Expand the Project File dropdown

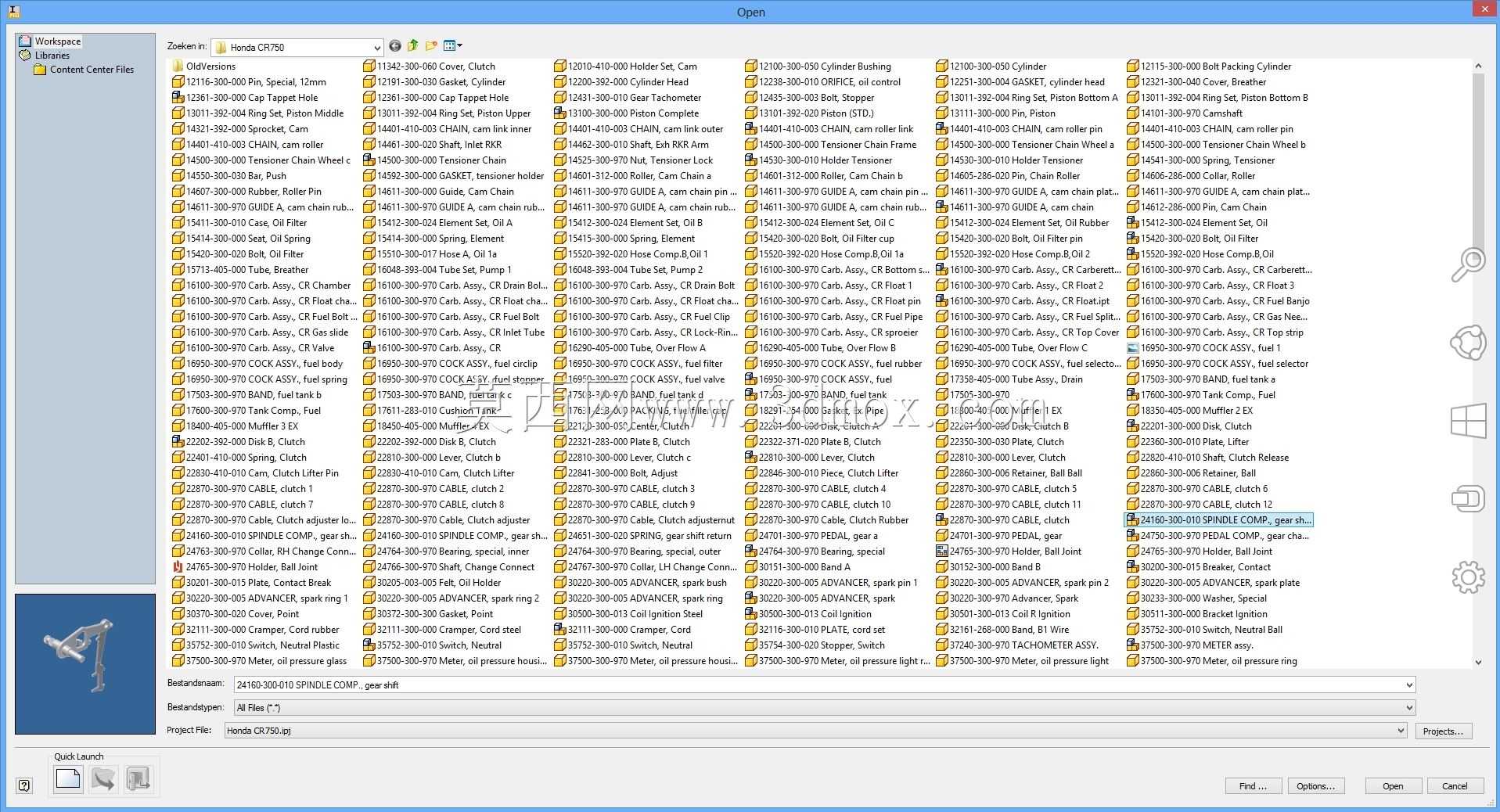coord(1401,731)
